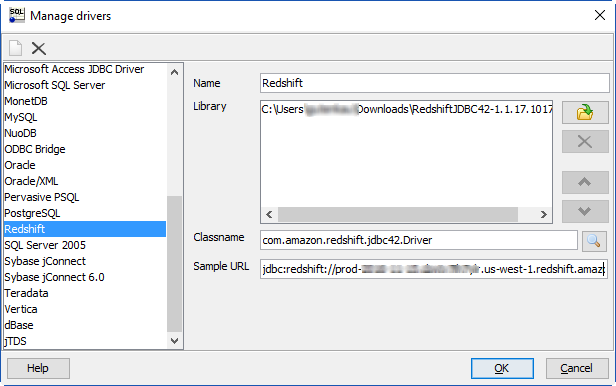616x386 pixels.
Task: Select the Oracle driver entry
Action: pos(85,165)
